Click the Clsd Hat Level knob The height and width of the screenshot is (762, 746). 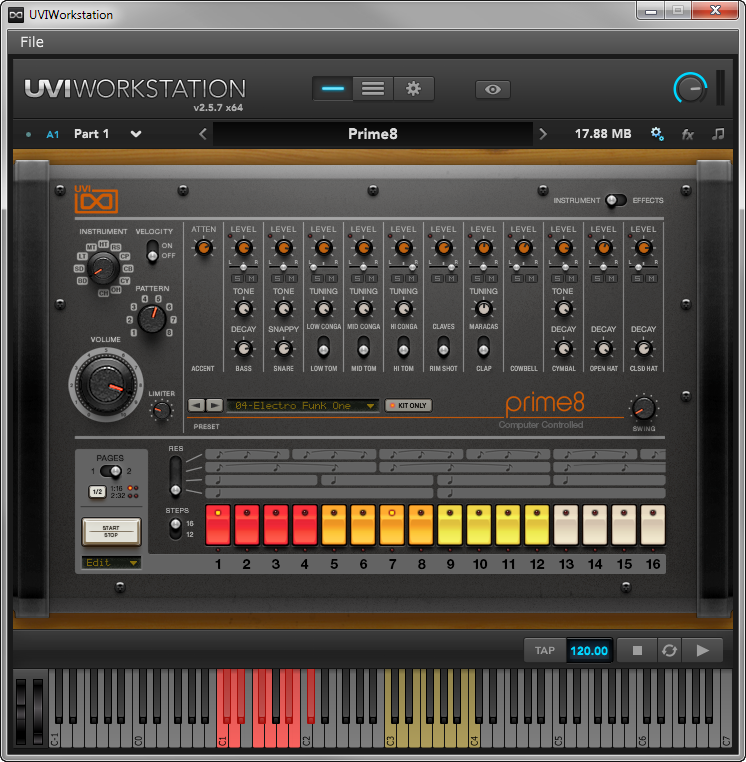tap(643, 247)
